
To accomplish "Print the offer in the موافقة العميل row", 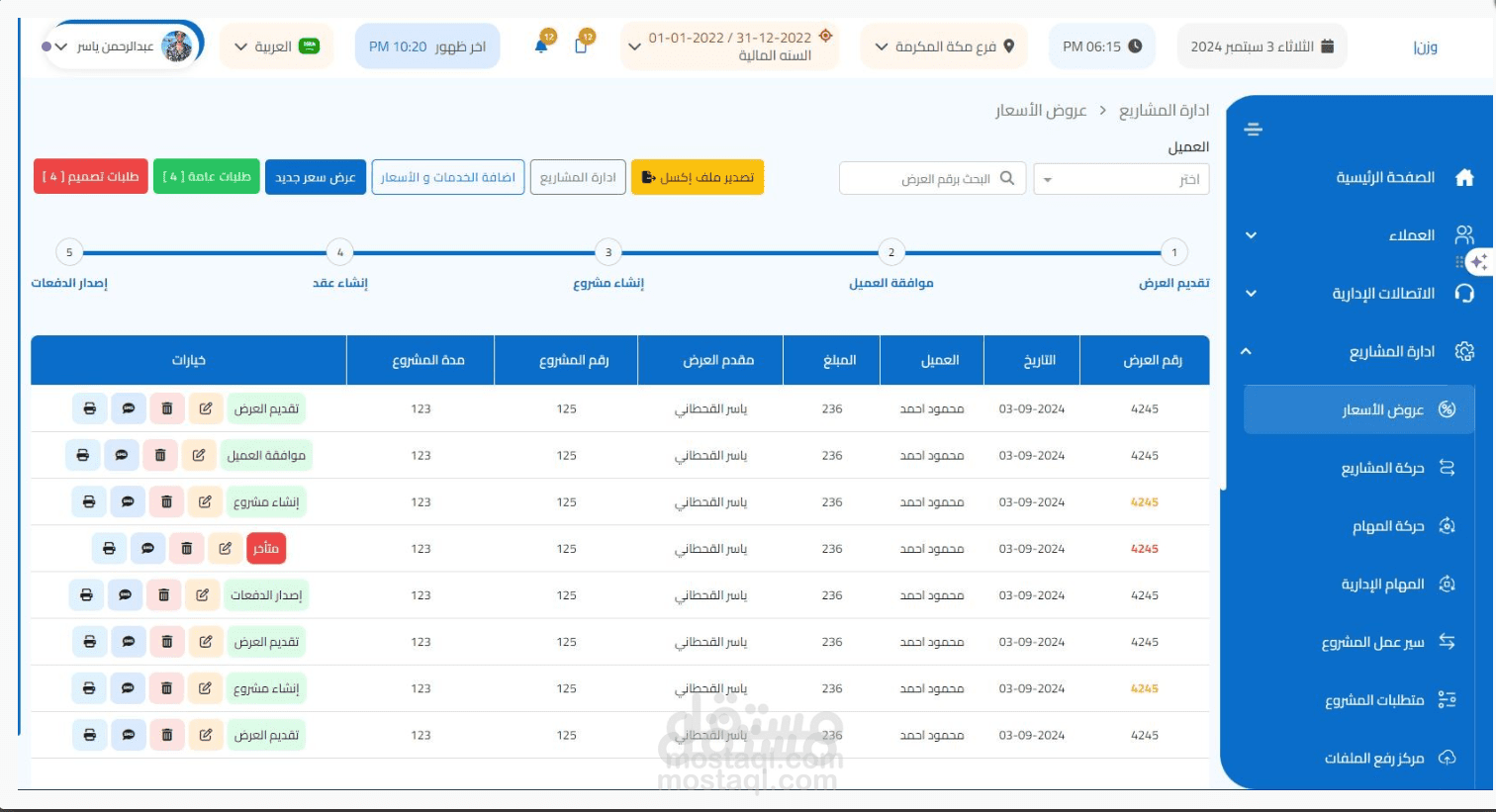I will tap(83, 455).
